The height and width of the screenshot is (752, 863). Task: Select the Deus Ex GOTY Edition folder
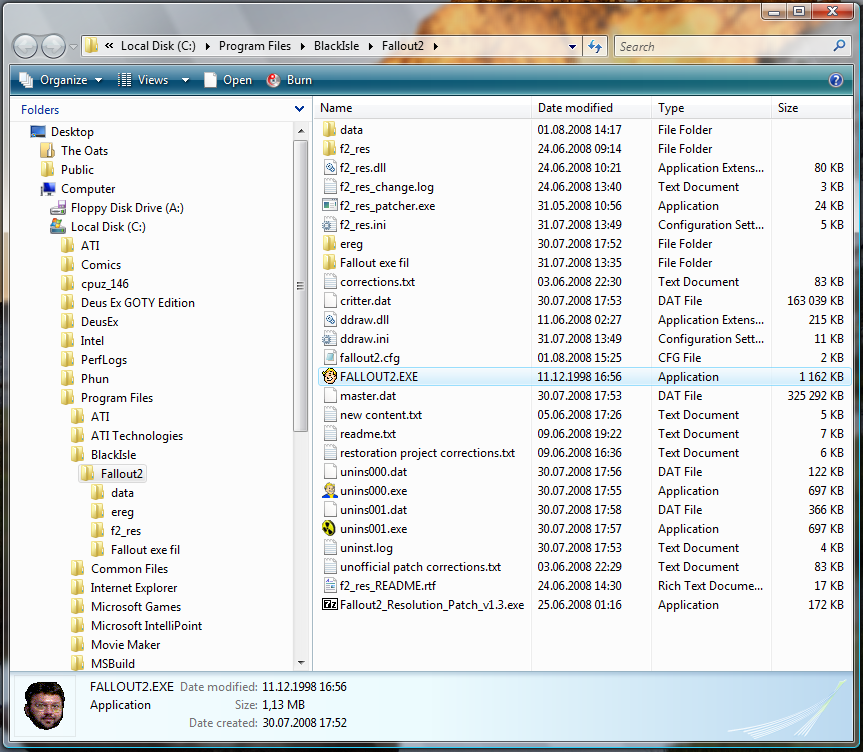tap(138, 303)
